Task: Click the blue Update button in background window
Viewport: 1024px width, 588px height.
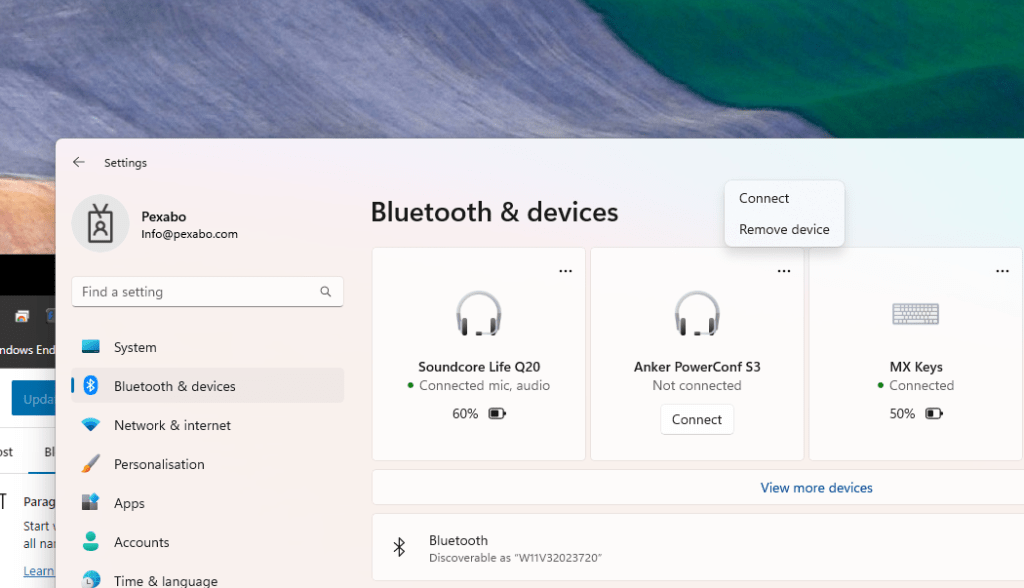Action: tap(34, 399)
